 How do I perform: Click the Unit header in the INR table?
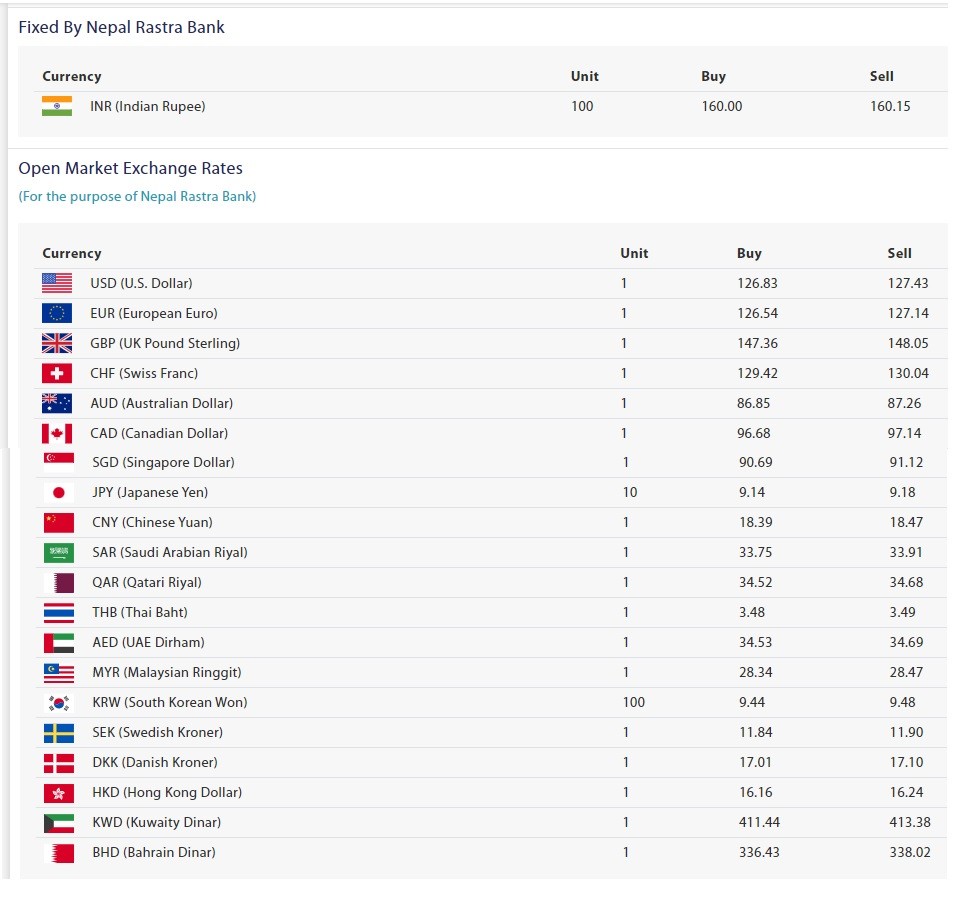tap(584, 76)
